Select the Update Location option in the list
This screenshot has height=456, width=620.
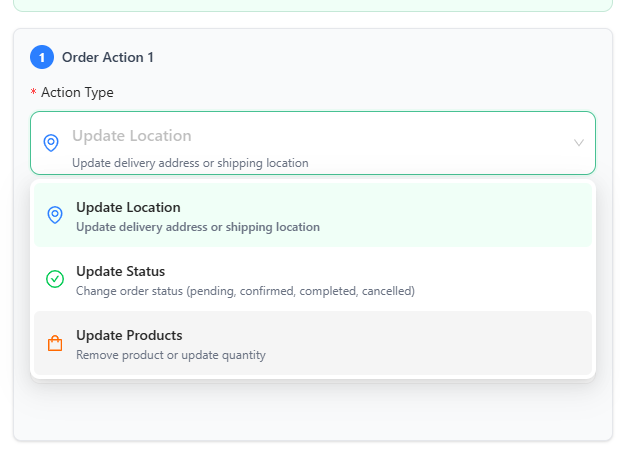click(x=128, y=207)
